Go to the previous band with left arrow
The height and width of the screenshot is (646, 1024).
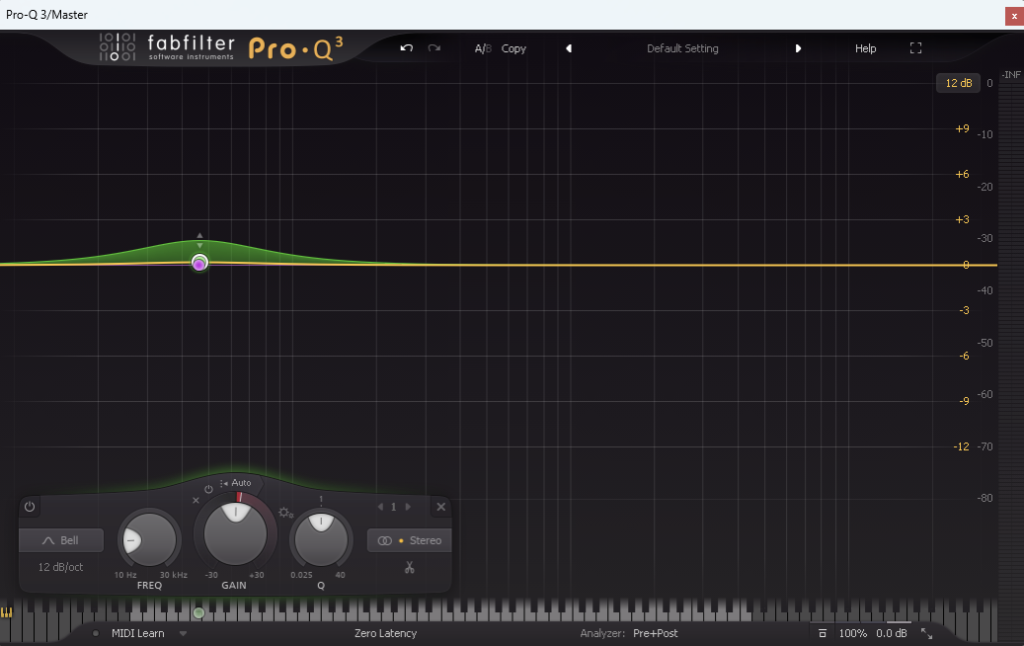380,507
